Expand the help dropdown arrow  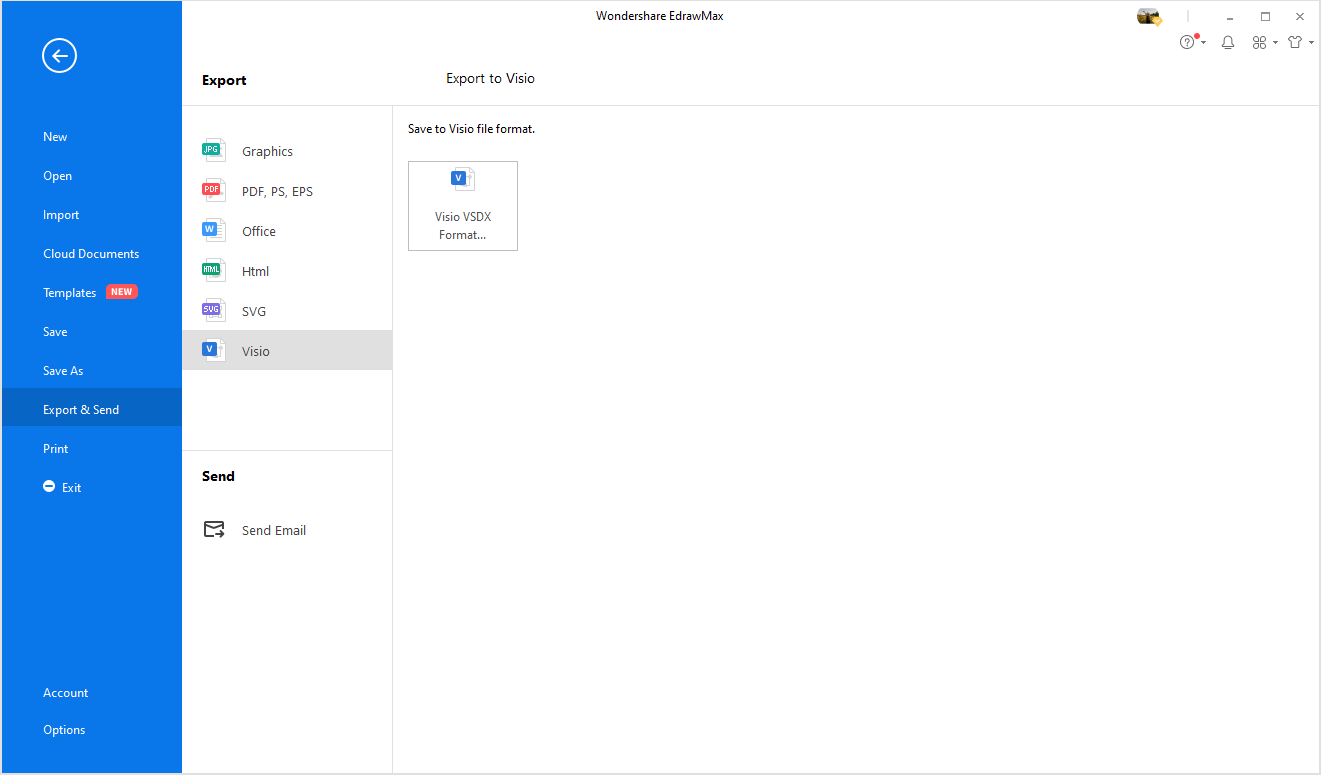1203,43
